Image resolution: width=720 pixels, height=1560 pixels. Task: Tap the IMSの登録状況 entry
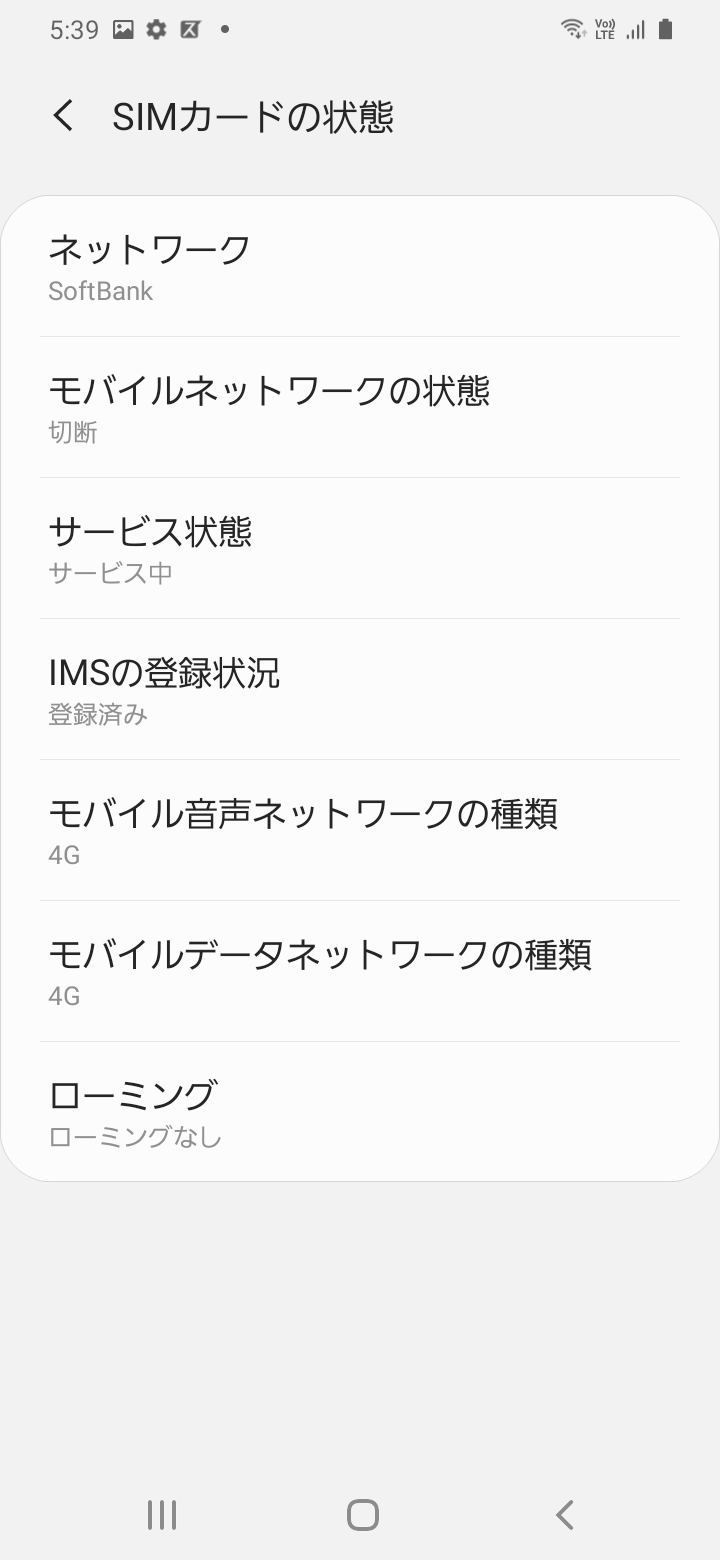[360, 690]
